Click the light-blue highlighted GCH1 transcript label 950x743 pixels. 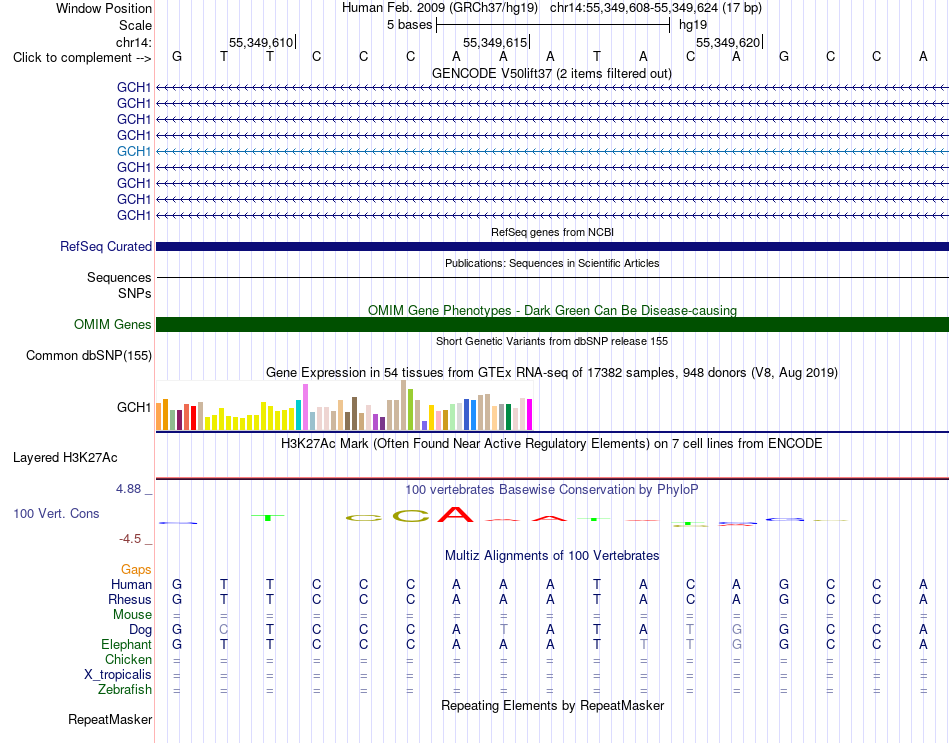point(134,151)
